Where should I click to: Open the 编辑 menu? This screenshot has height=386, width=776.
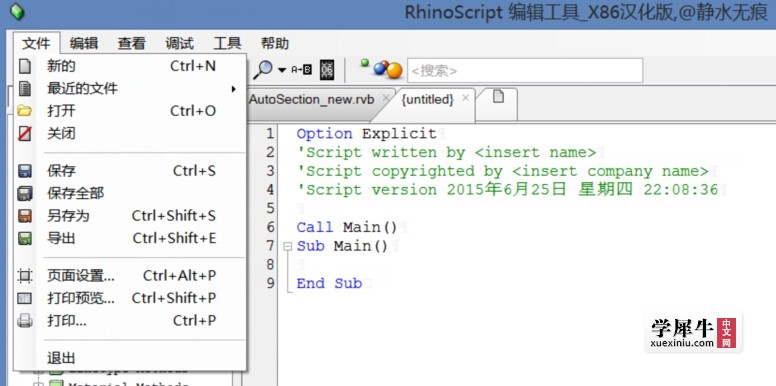(83, 44)
